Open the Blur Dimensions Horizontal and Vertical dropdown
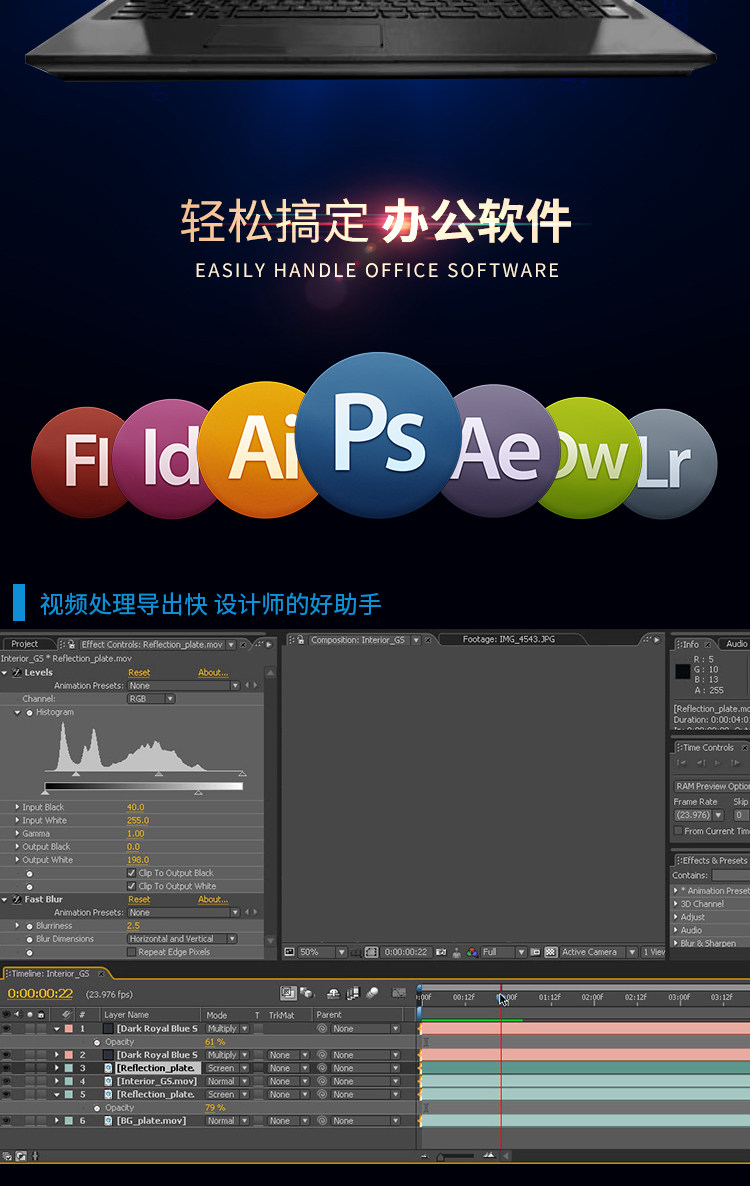Screen dimensions: 750x1186 coord(182,939)
